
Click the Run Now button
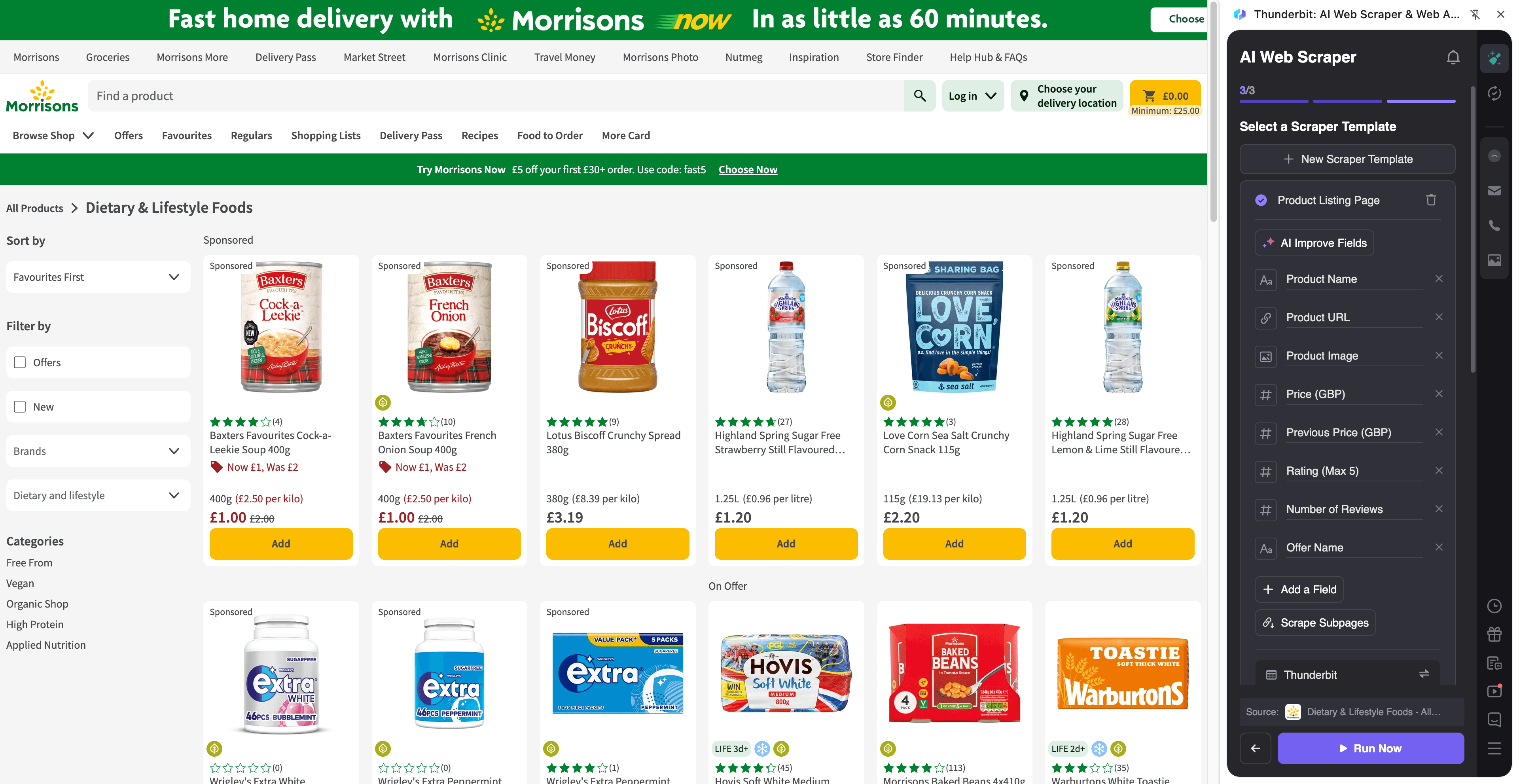pyautogui.click(x=1370, y=748)
